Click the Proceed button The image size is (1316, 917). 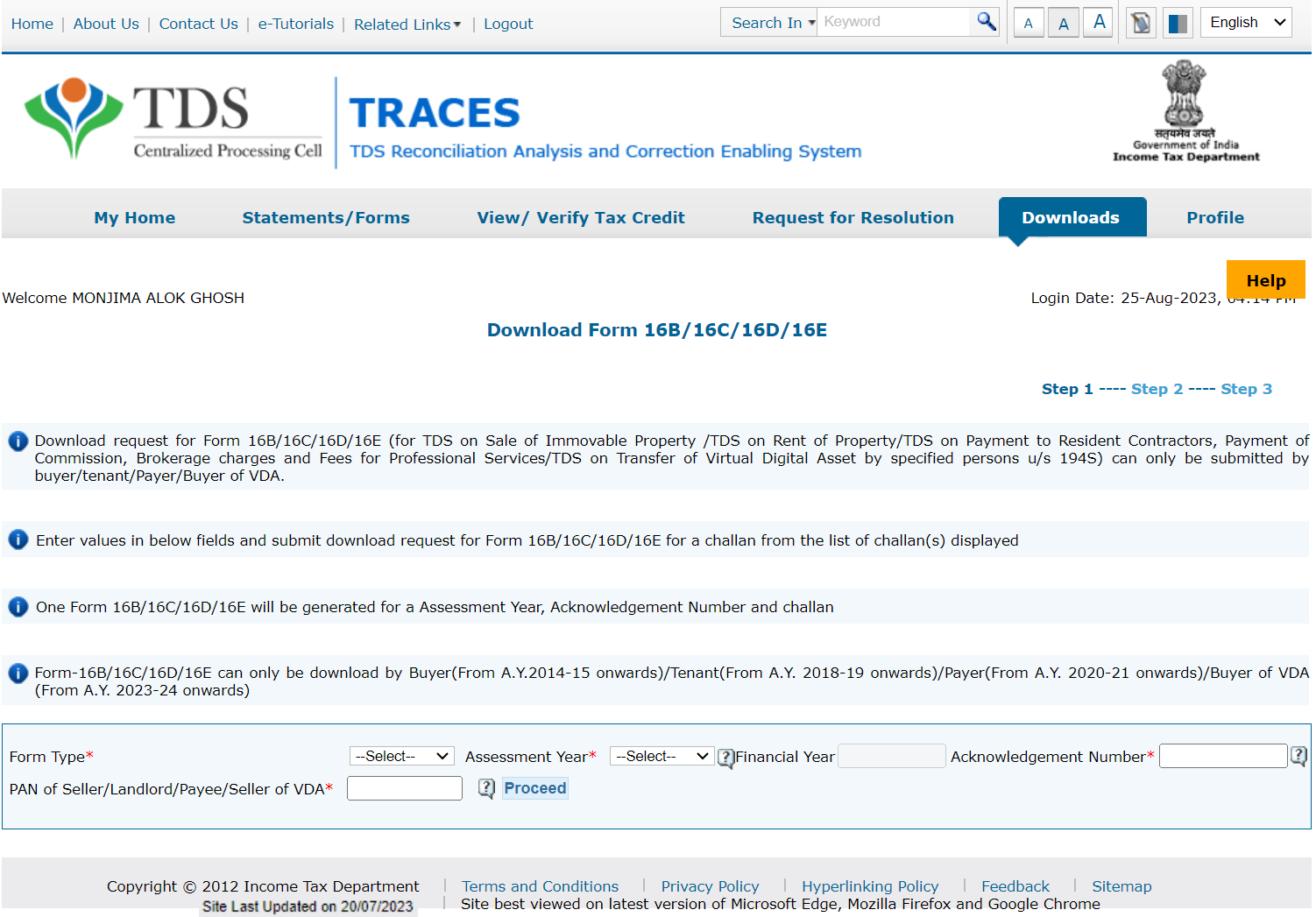point(534,787)
